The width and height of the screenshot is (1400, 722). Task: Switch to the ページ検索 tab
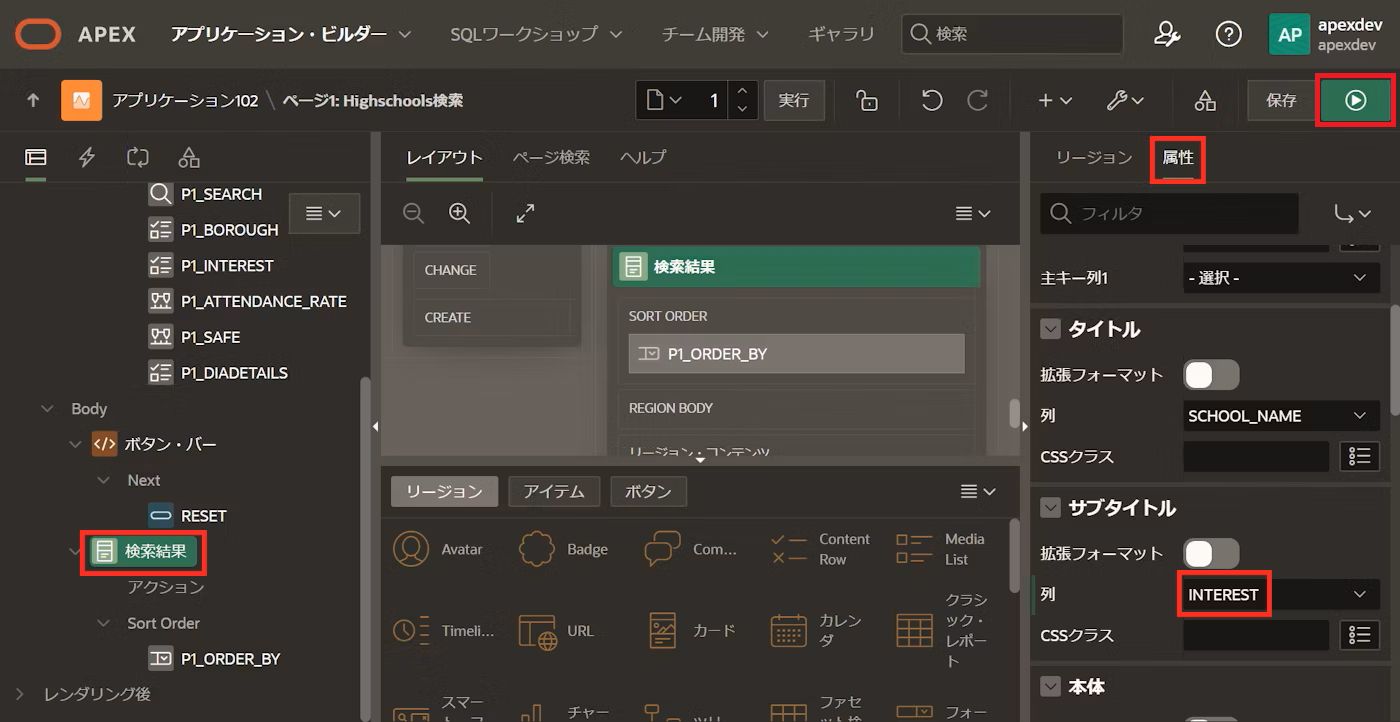click(551, 157)
